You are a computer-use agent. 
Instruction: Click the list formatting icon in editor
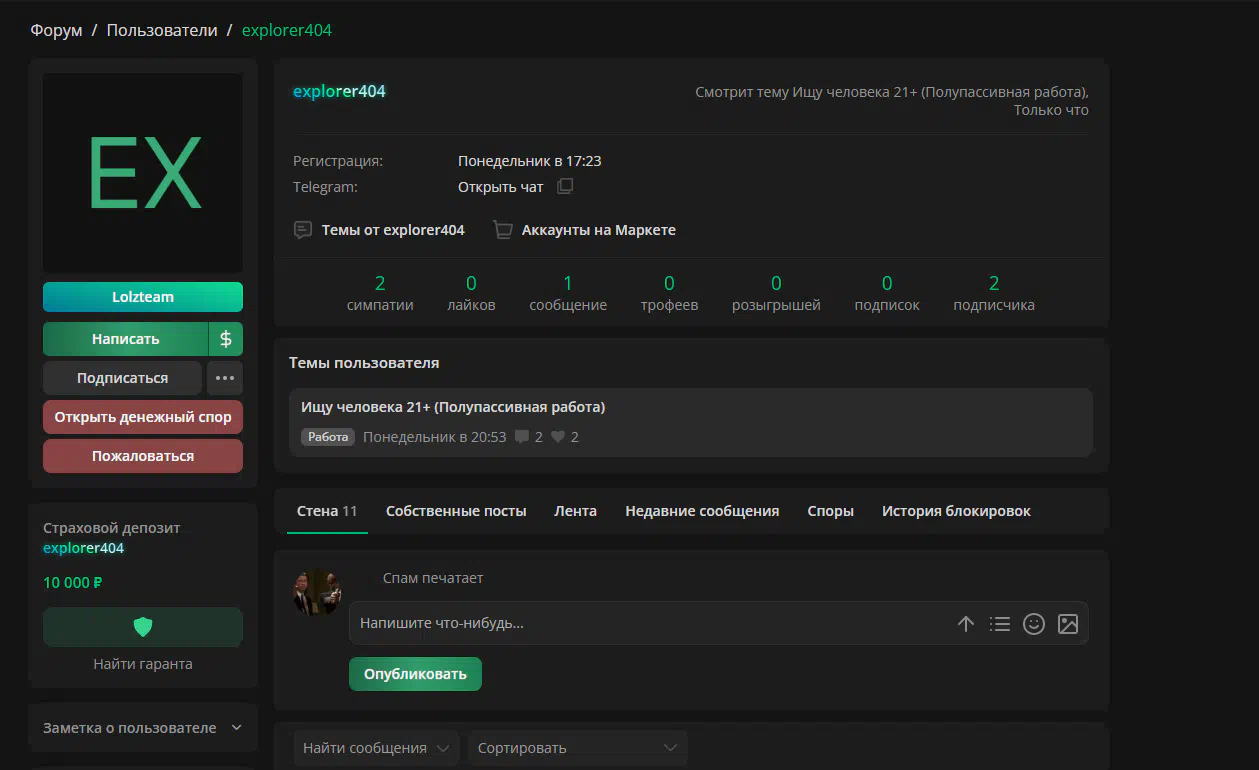(x=999, y=624)
